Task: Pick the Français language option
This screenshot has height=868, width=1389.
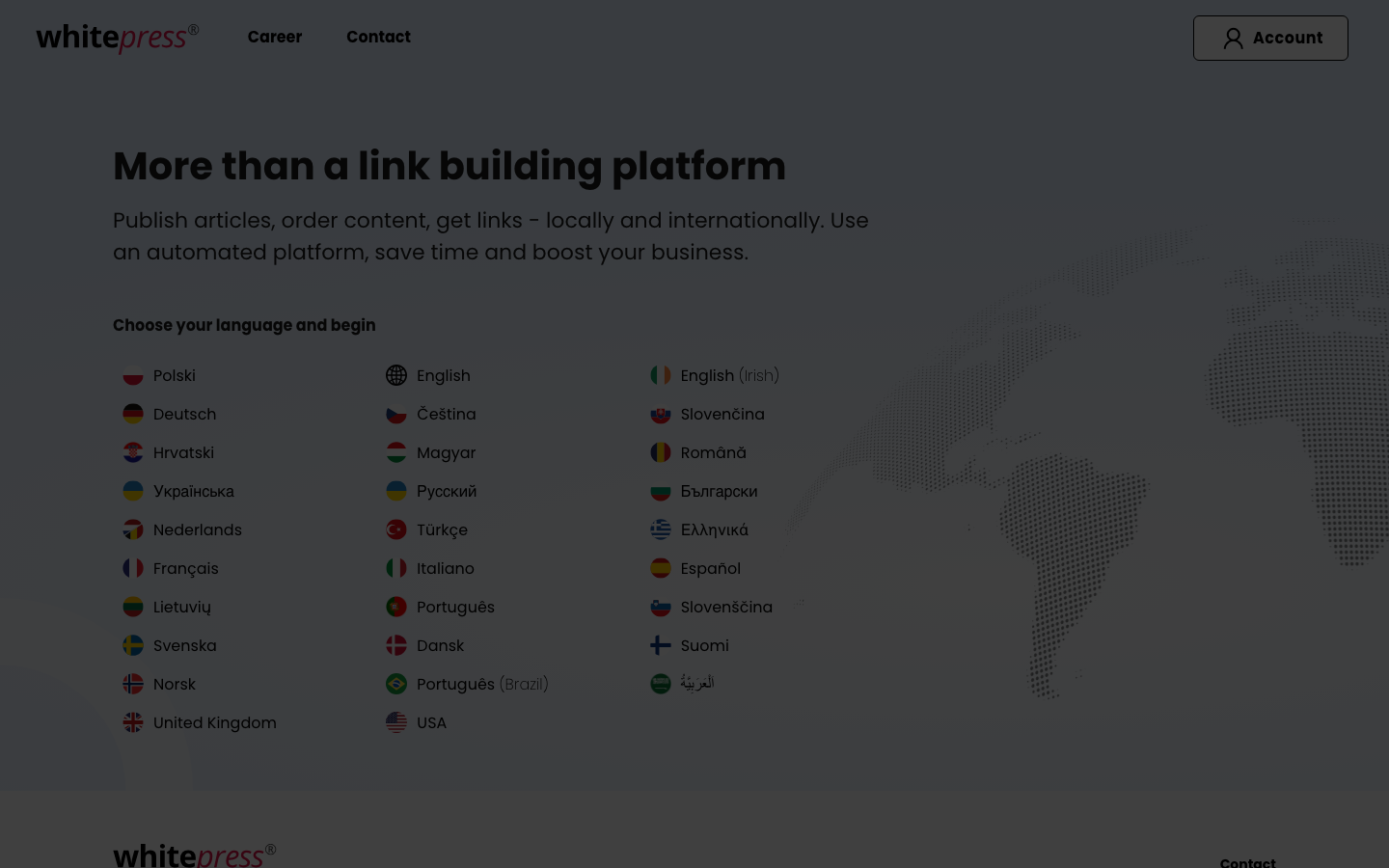Action: point(186,568)
